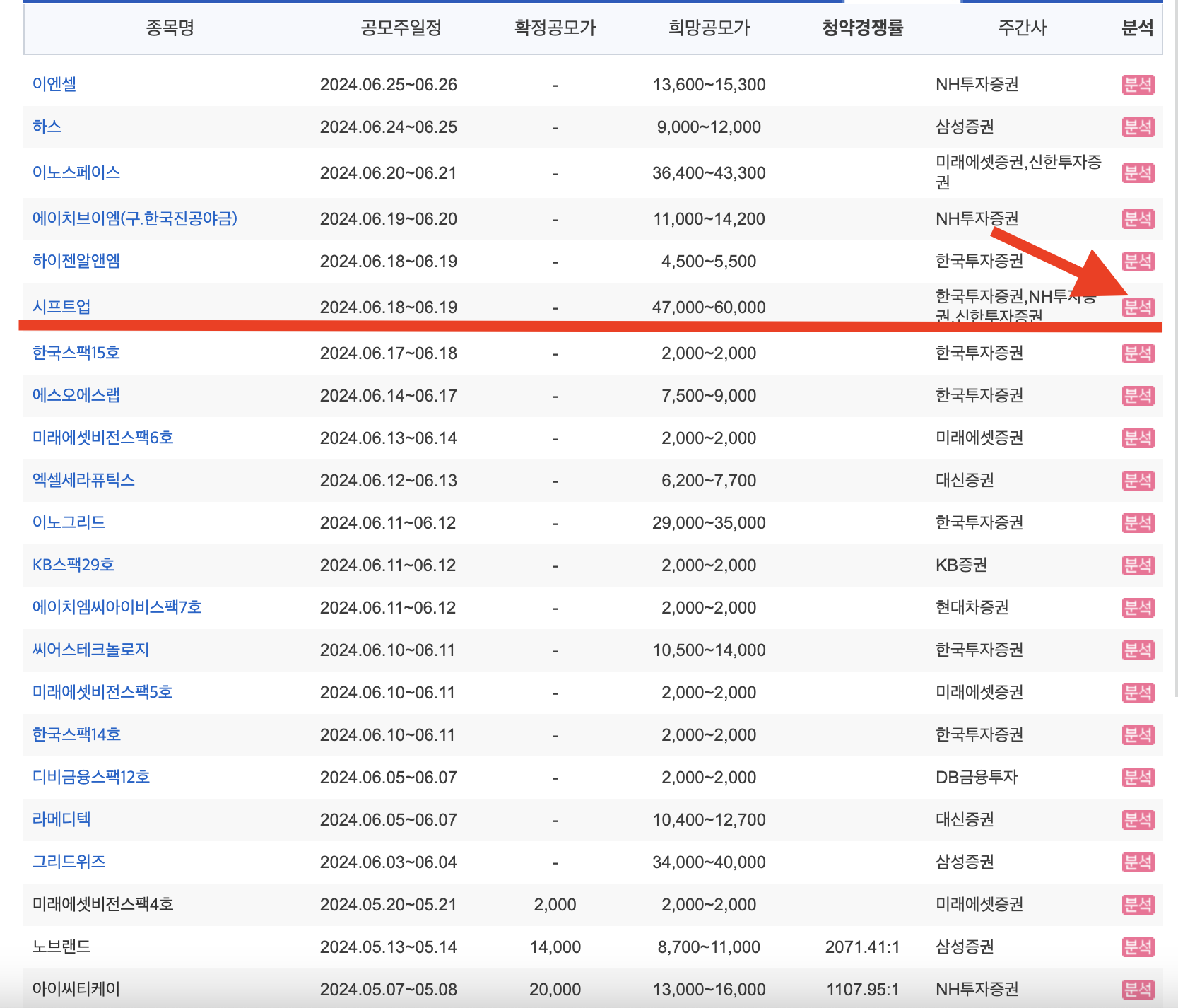Viewport: 1178px width, 1008px height.
Task: Select the 노브랜드 name text
Action: (61, 947)
